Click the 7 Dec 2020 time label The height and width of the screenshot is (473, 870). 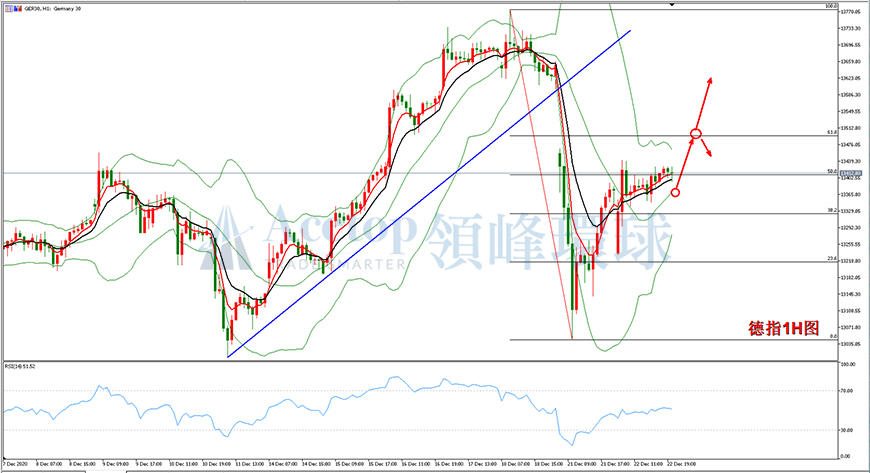16,464
